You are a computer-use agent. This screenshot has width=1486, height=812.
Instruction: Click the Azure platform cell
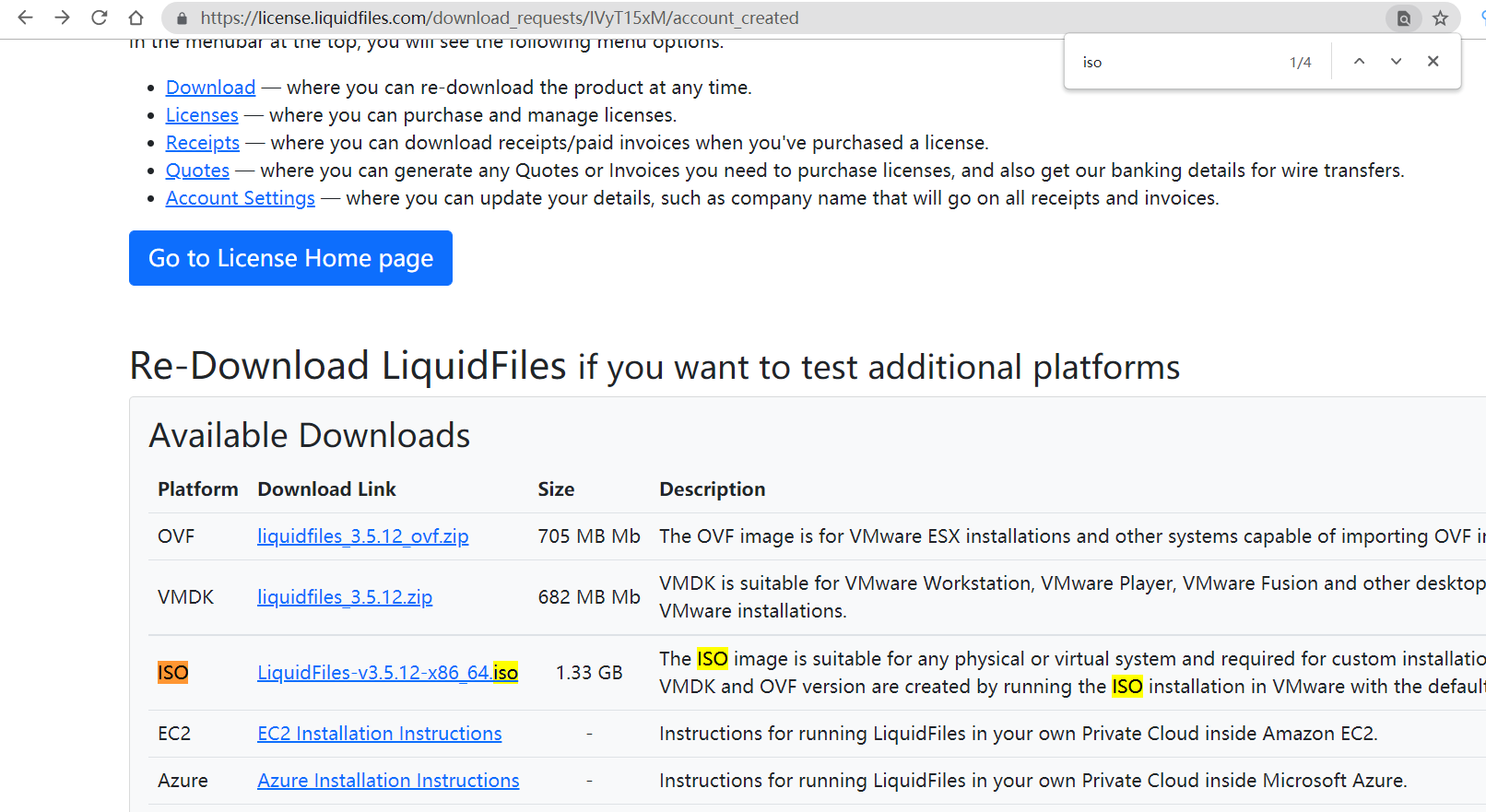pyautogui.click(x=183, y=781)
